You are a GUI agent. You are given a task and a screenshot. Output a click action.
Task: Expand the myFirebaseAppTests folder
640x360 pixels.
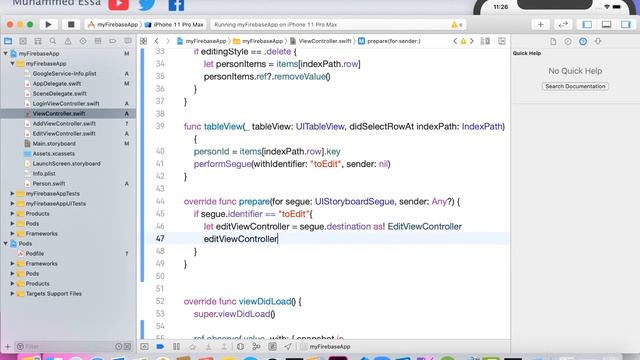coord(13,193)
